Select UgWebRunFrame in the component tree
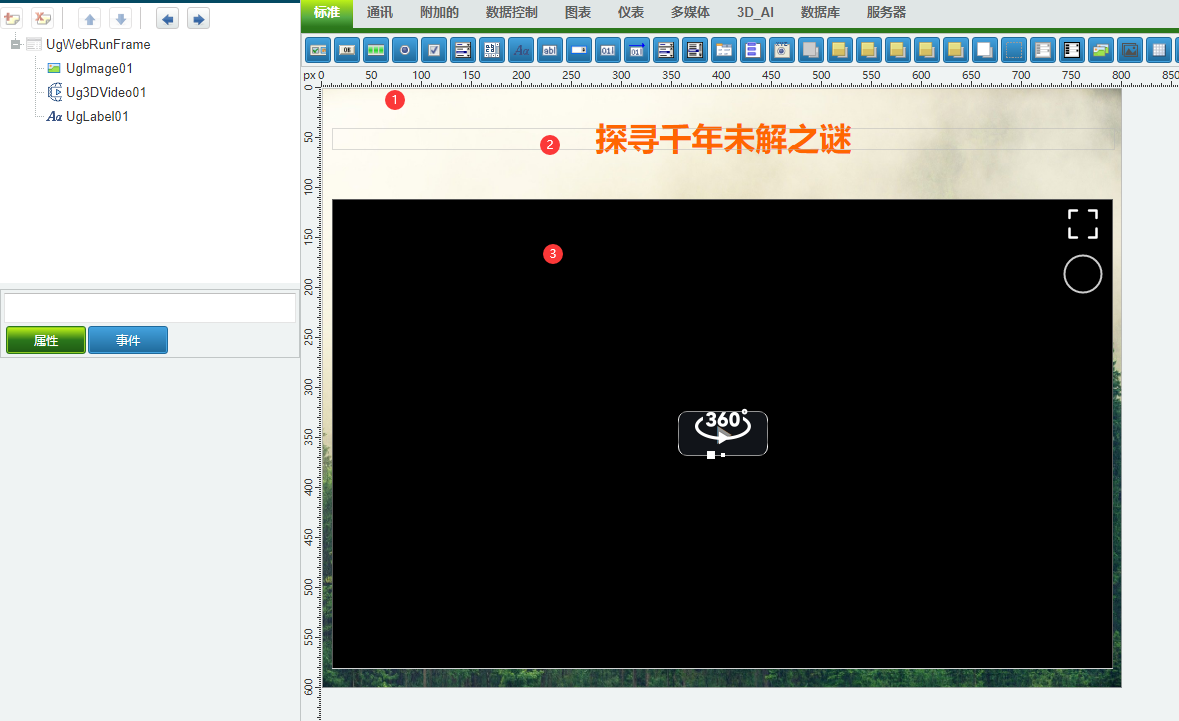 coord(98,44)
